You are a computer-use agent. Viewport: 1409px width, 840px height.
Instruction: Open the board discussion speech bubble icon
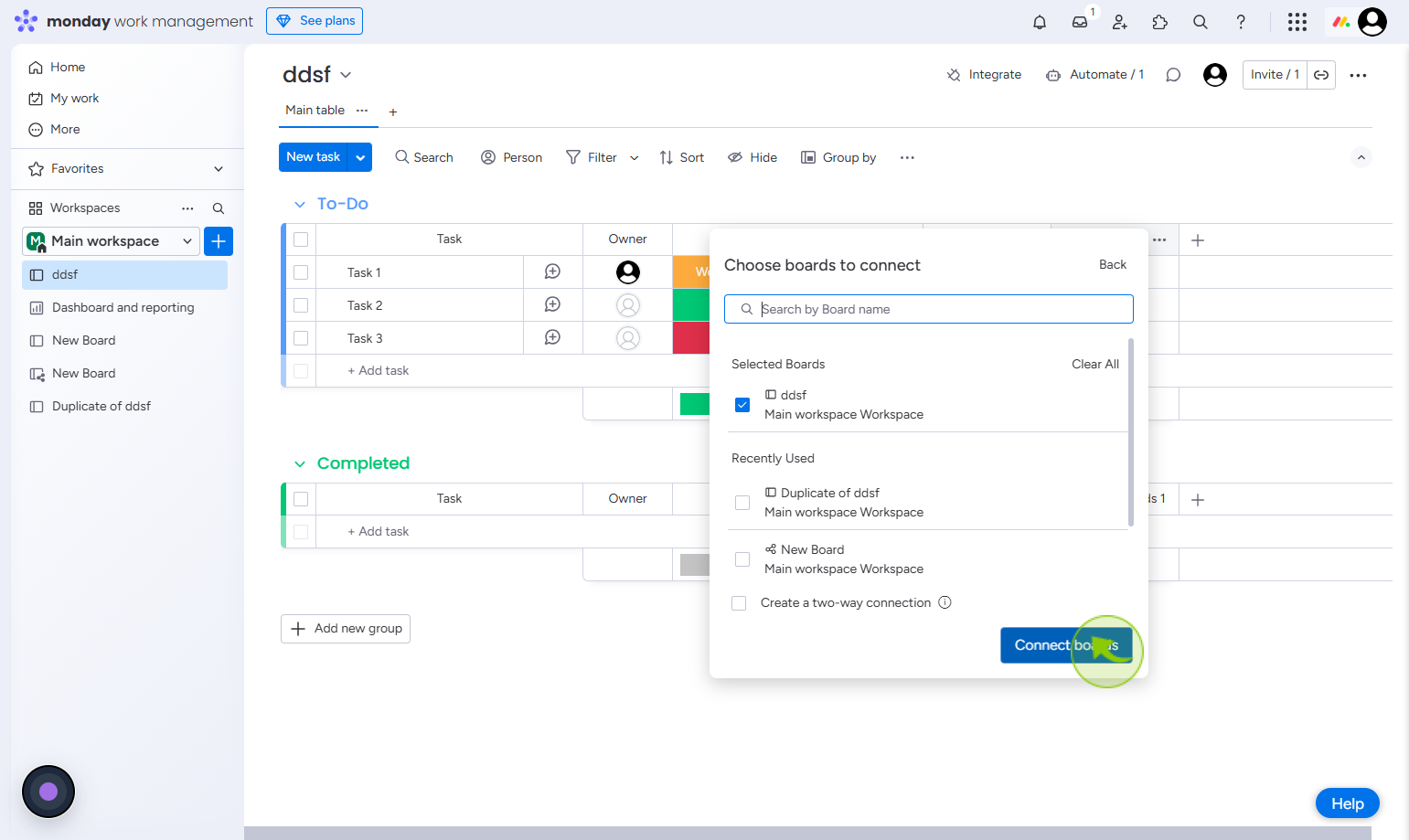click(x=1173, y=75)
